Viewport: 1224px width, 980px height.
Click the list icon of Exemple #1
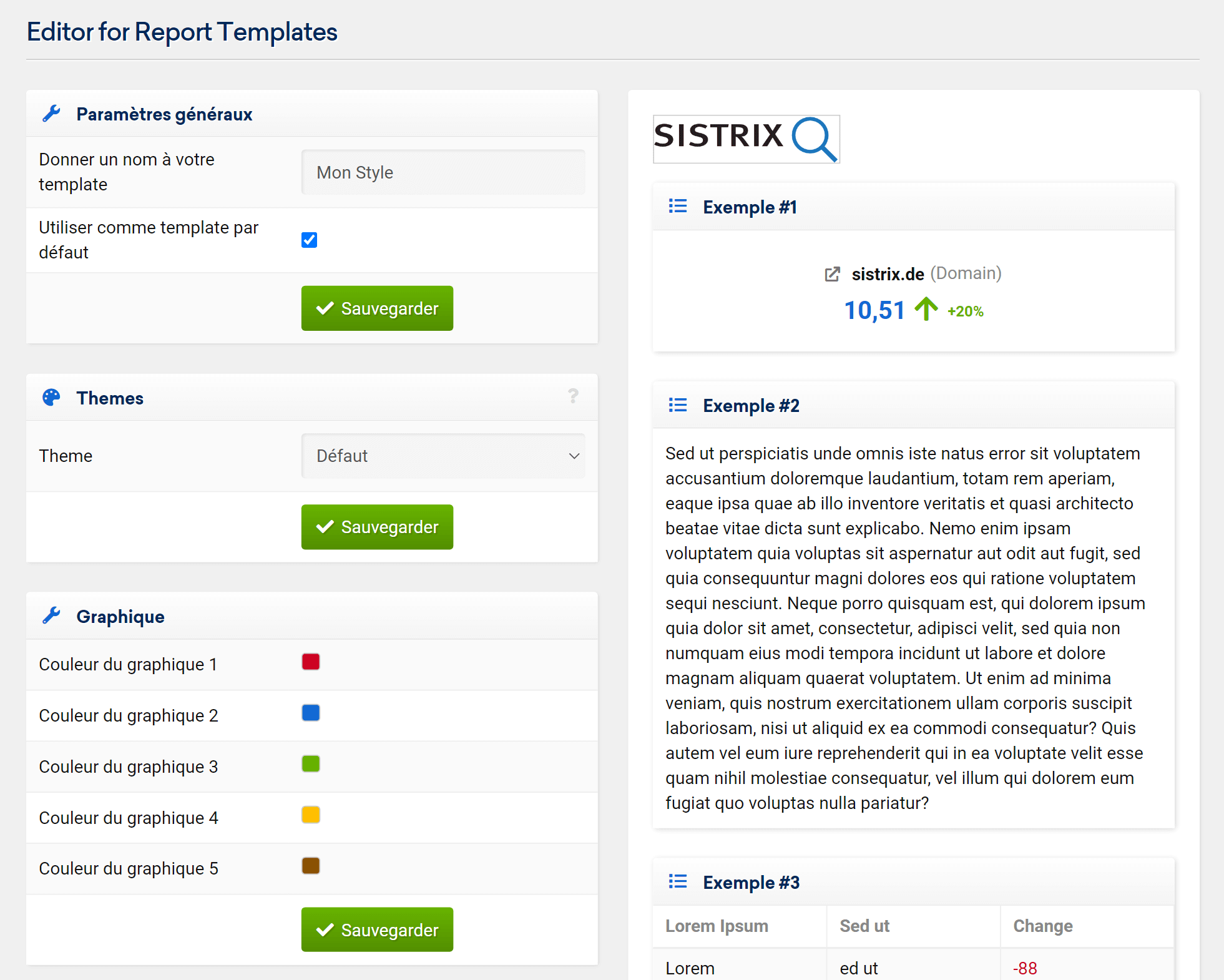678,206
